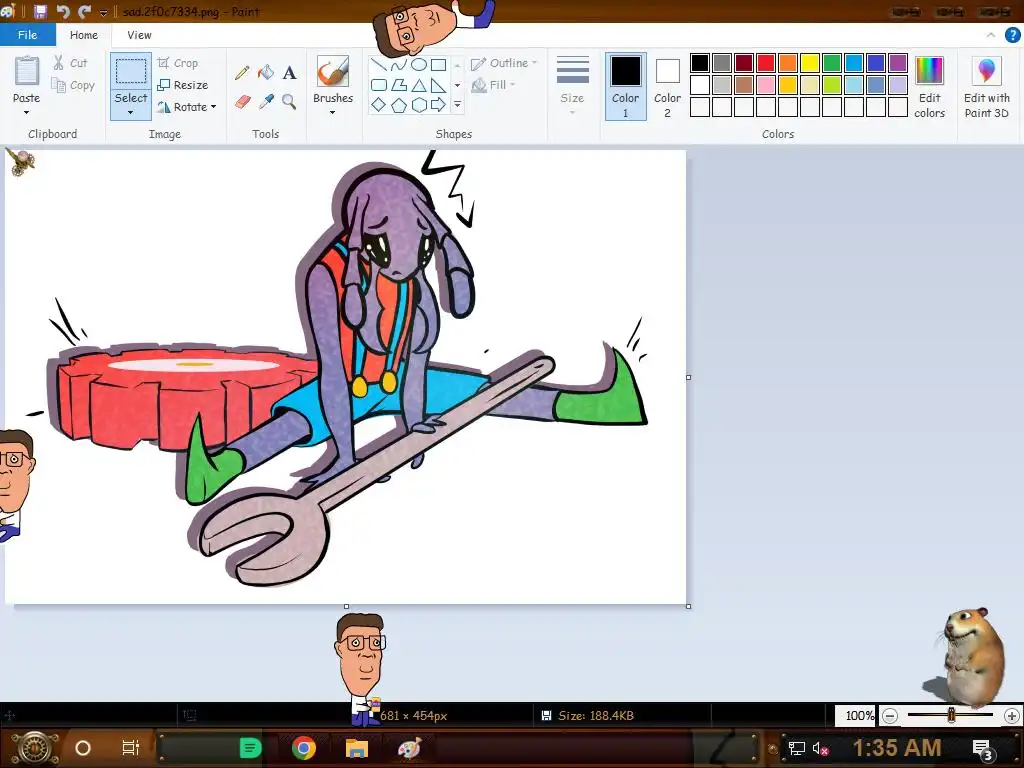Pick the yellow color swatch
This screenshot has height=768, width=1024.
[810, 63]
